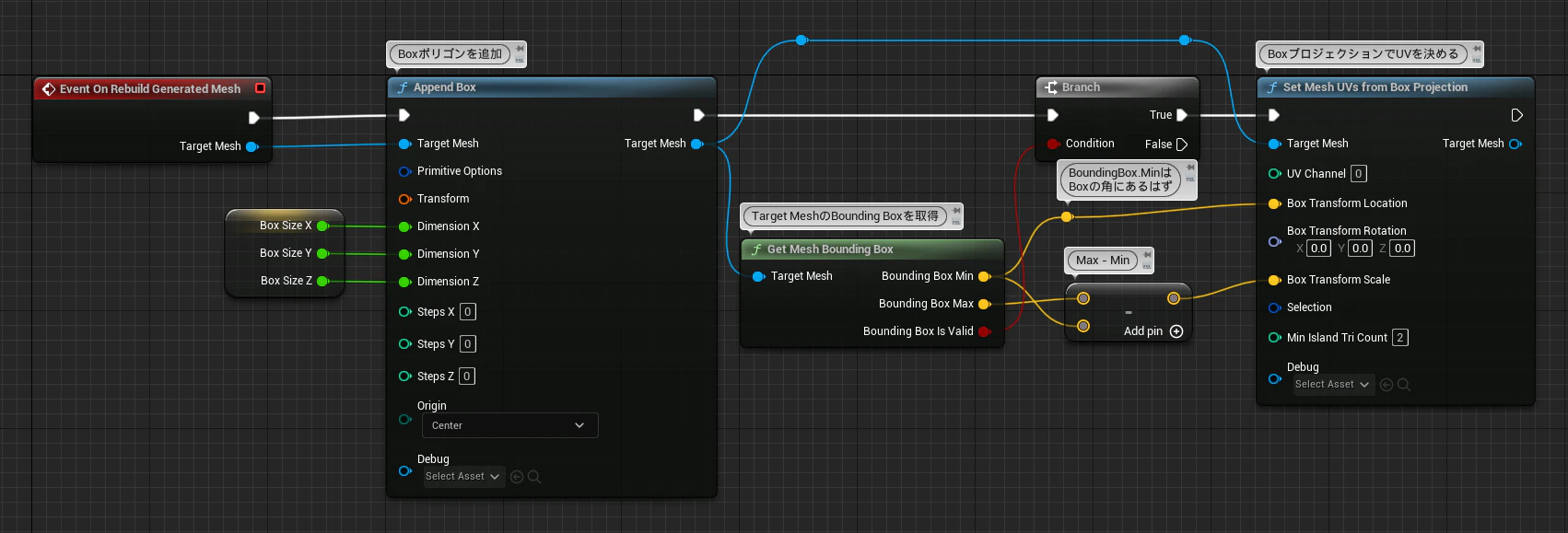Click the Box Transform Rotation Z field

[x=1402, y=249]
